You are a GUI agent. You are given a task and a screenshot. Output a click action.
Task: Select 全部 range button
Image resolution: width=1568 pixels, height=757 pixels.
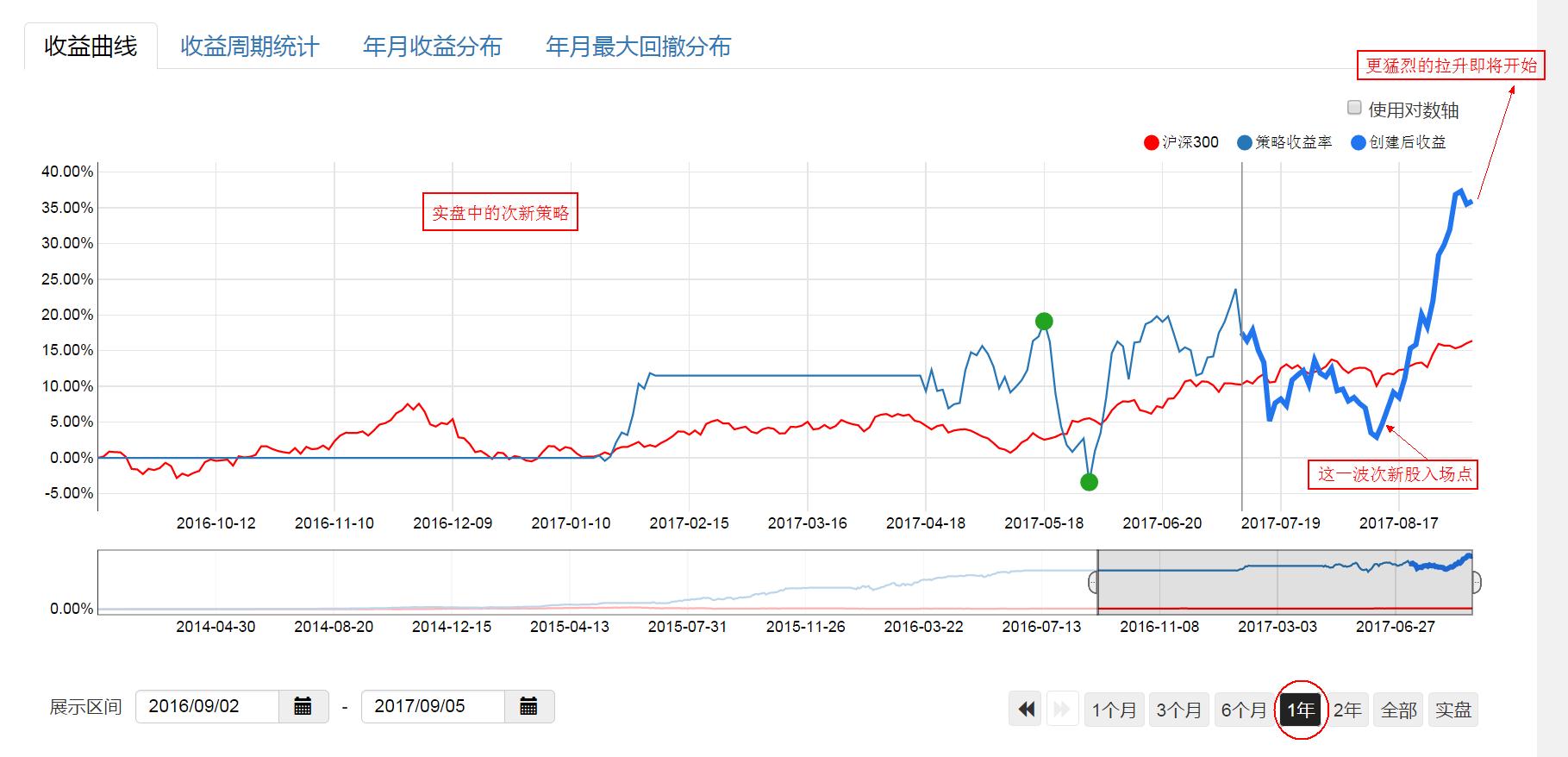1398,710
